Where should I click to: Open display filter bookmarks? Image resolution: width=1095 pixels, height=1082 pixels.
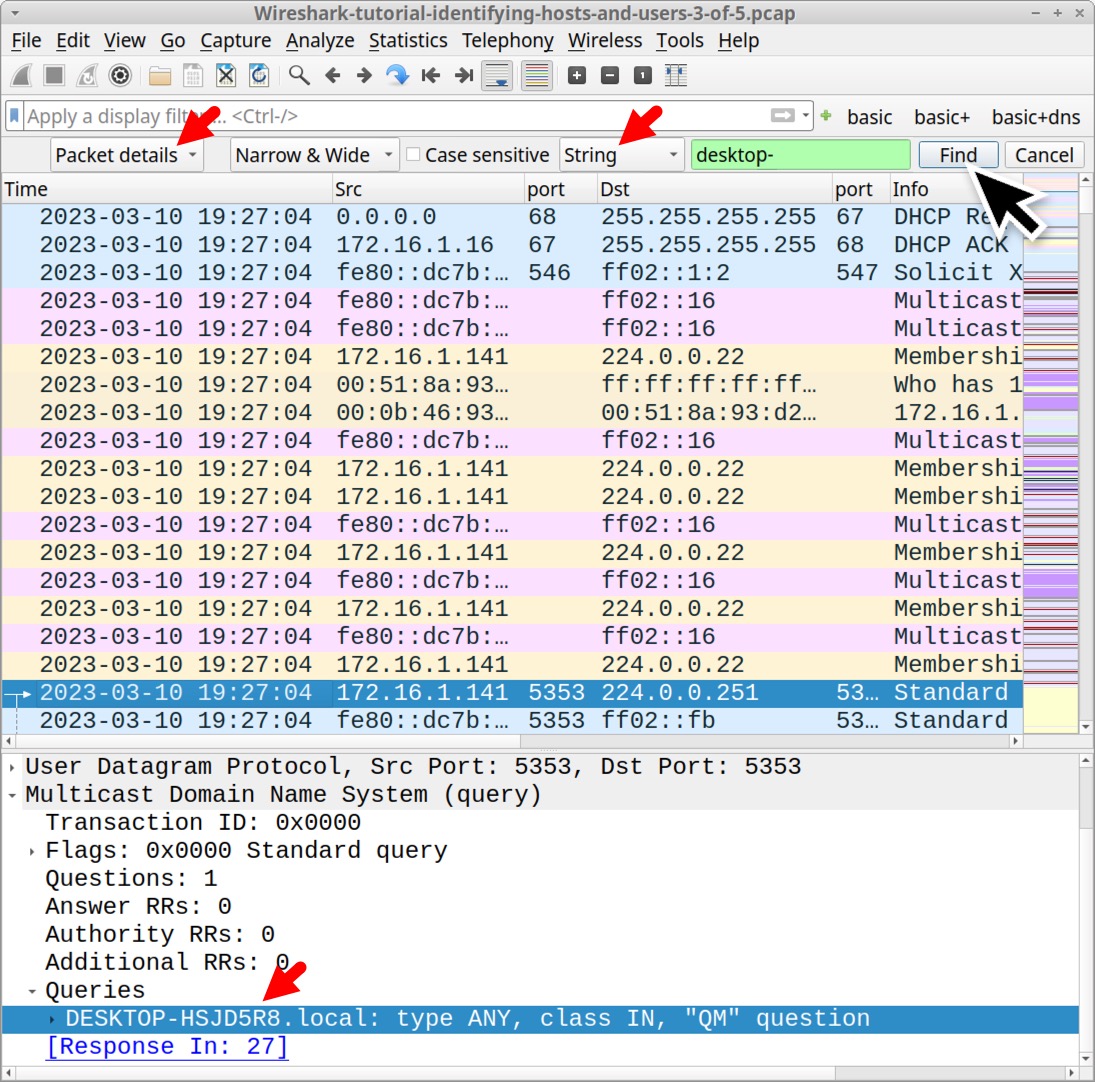click(12, 116)
